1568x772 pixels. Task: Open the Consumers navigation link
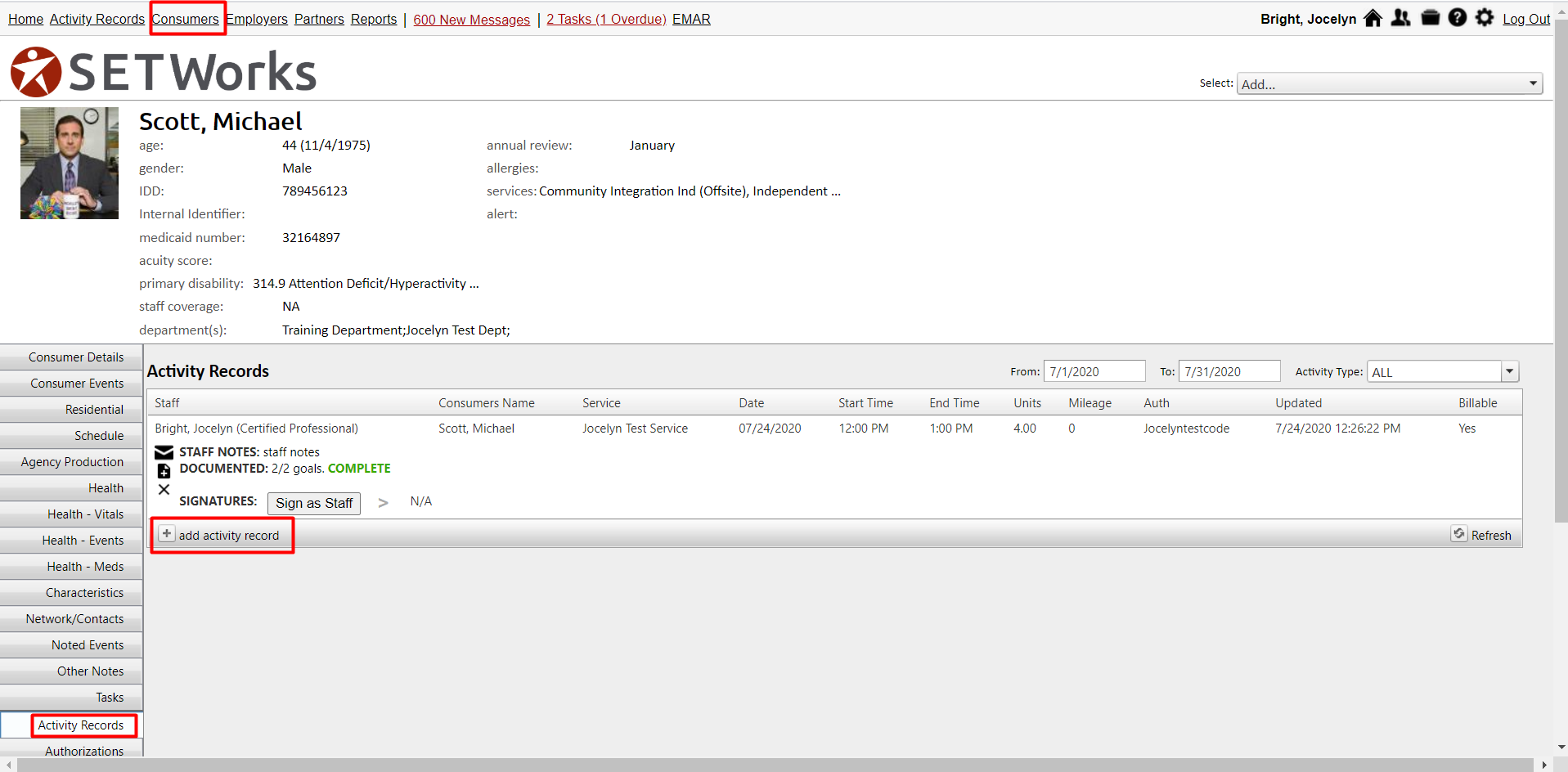pyautogui.click(x=186, y=19)
